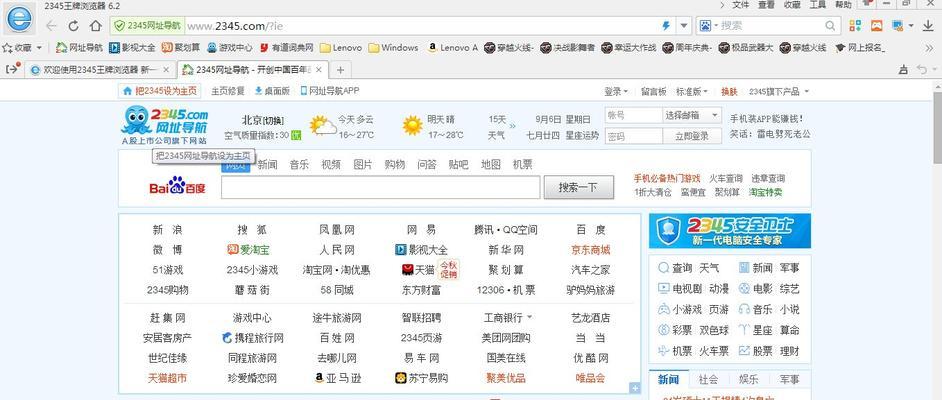This screenshot has height=400, width=942.
Task: Click the 搜索一下 button
Action: (x=579, y=187)
